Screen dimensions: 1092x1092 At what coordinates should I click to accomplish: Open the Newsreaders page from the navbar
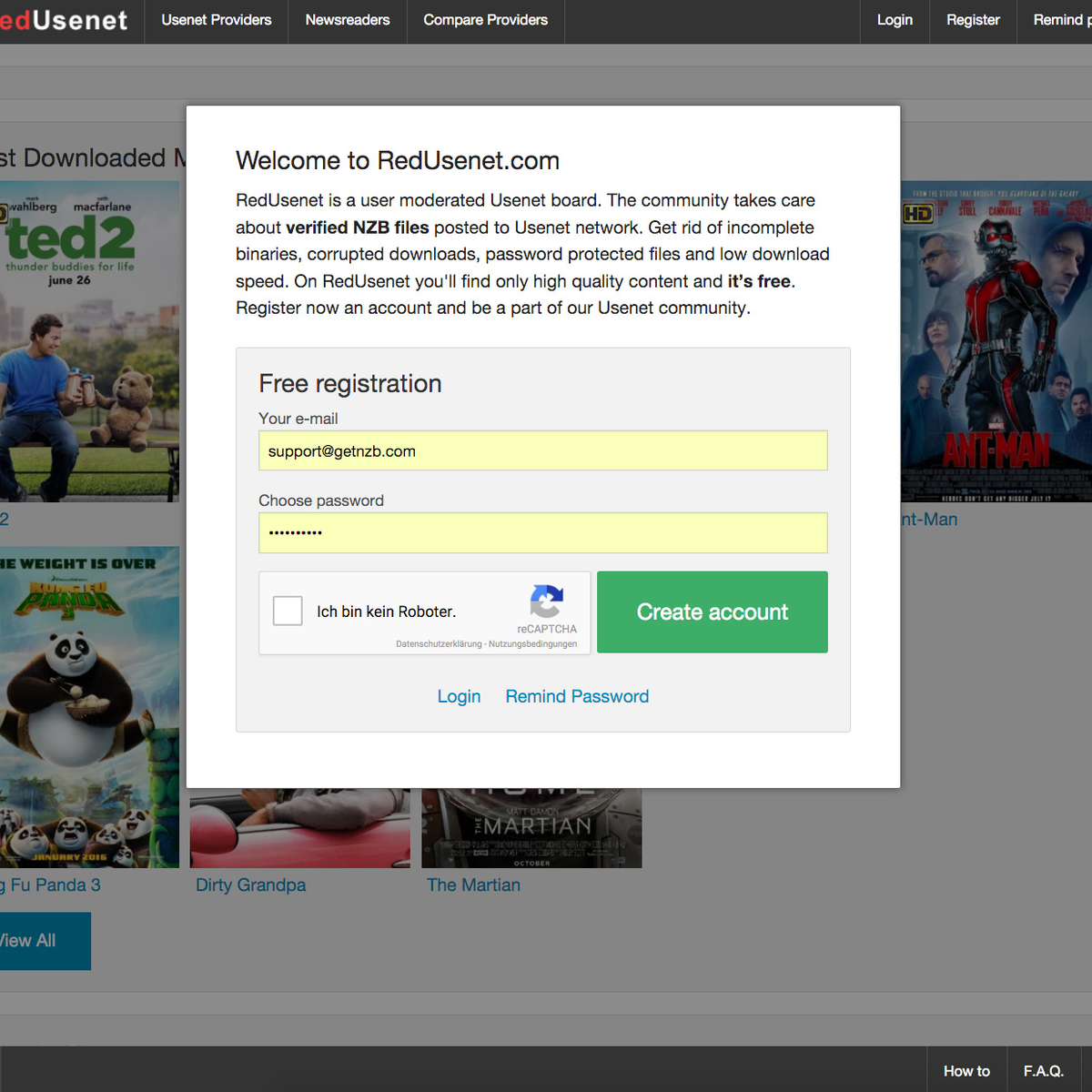tap(347, 20)
